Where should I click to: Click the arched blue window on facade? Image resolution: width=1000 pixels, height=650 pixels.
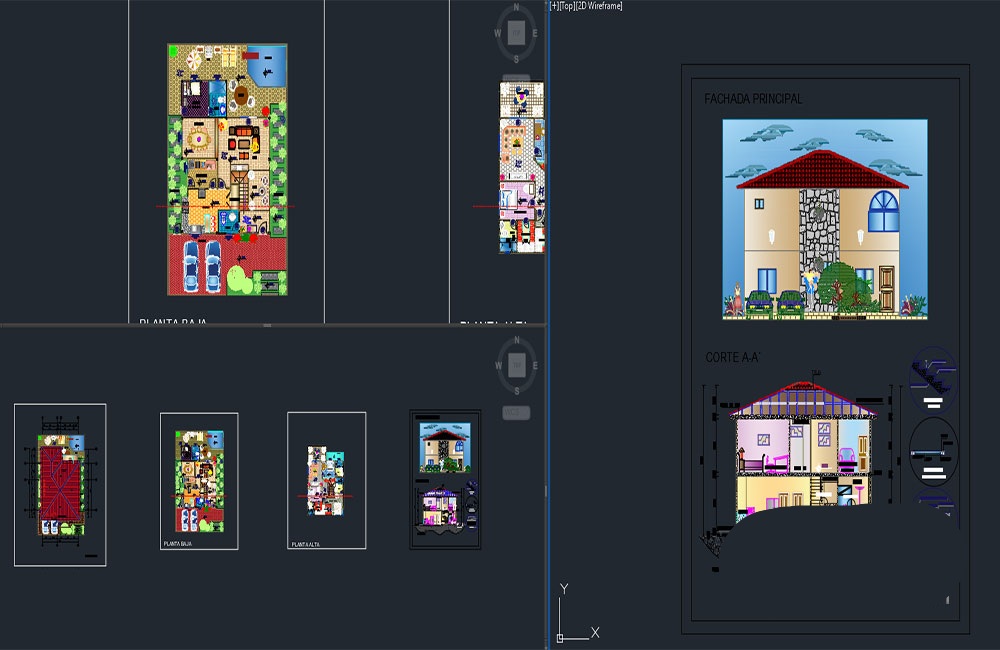883,211
